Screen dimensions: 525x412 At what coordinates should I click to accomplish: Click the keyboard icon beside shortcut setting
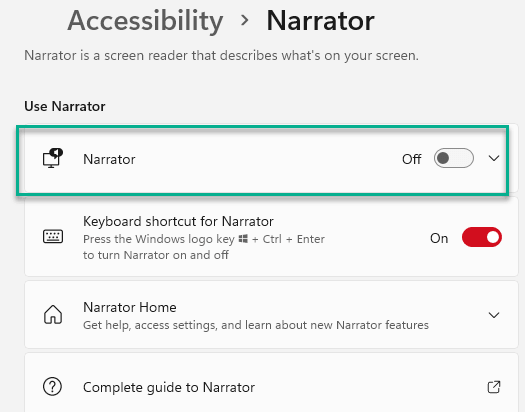[x=53, y=236]
